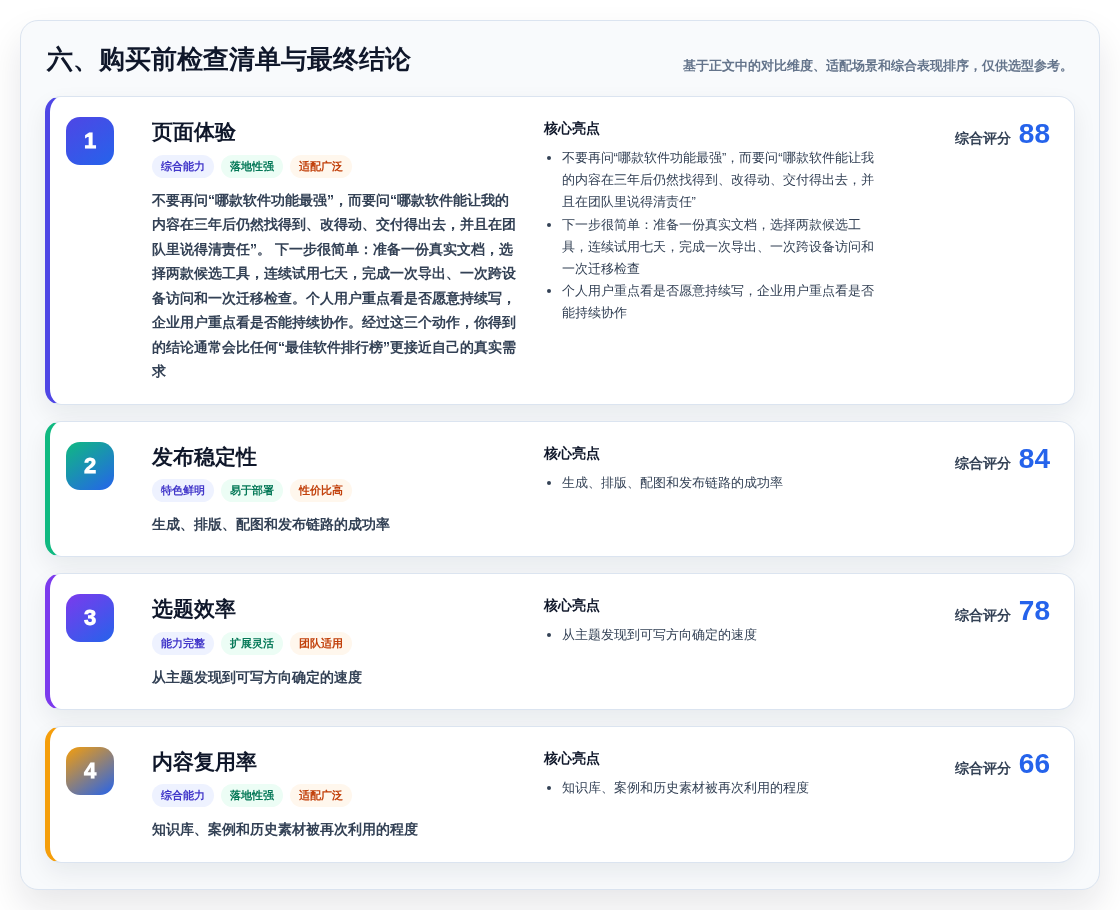
Task: Click the 页面体验 bold description paragraph
Action: point(334,286)
